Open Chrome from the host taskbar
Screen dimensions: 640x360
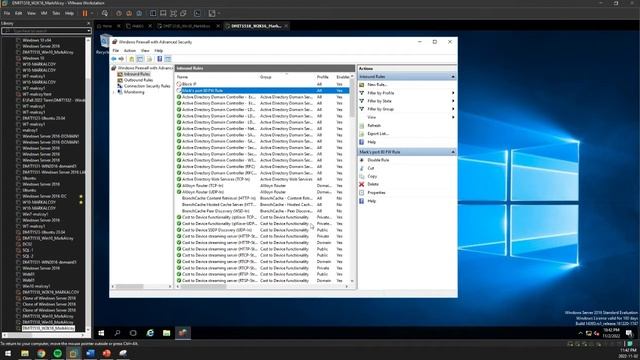pyautogui.click(x=41, y=353)
